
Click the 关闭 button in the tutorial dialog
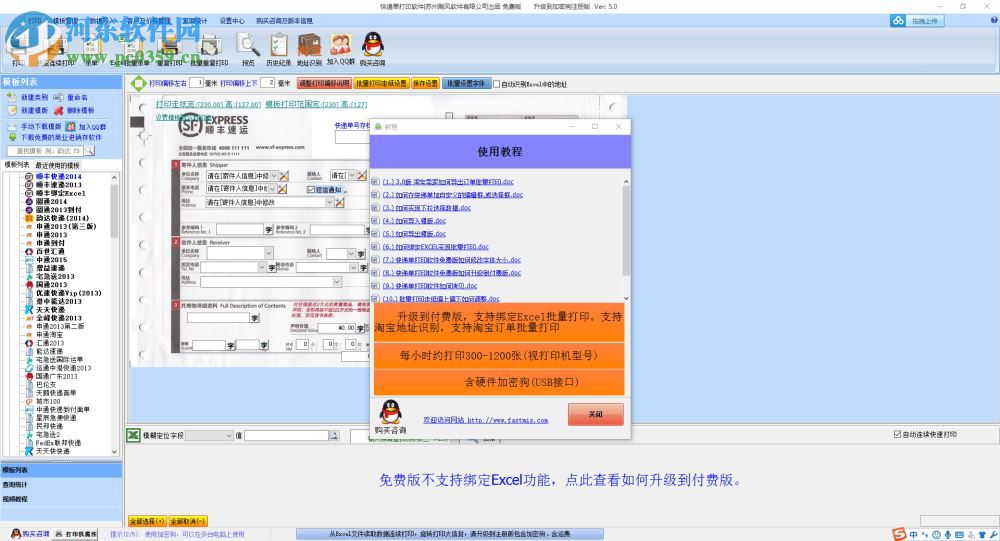(596, 414)
